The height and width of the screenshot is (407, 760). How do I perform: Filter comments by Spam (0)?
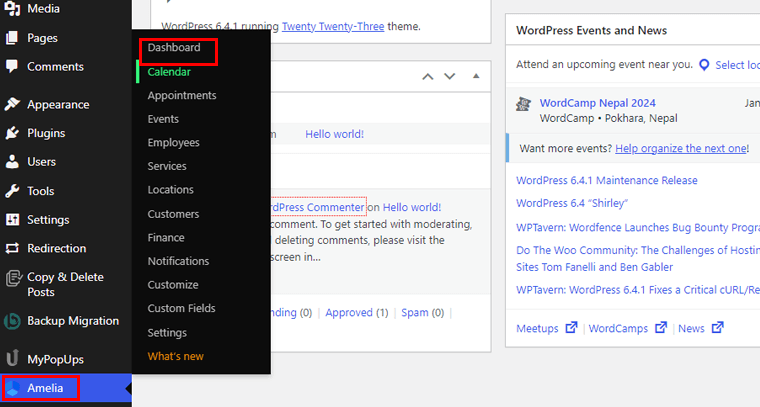pyautogui.click(x=423, y=313)
